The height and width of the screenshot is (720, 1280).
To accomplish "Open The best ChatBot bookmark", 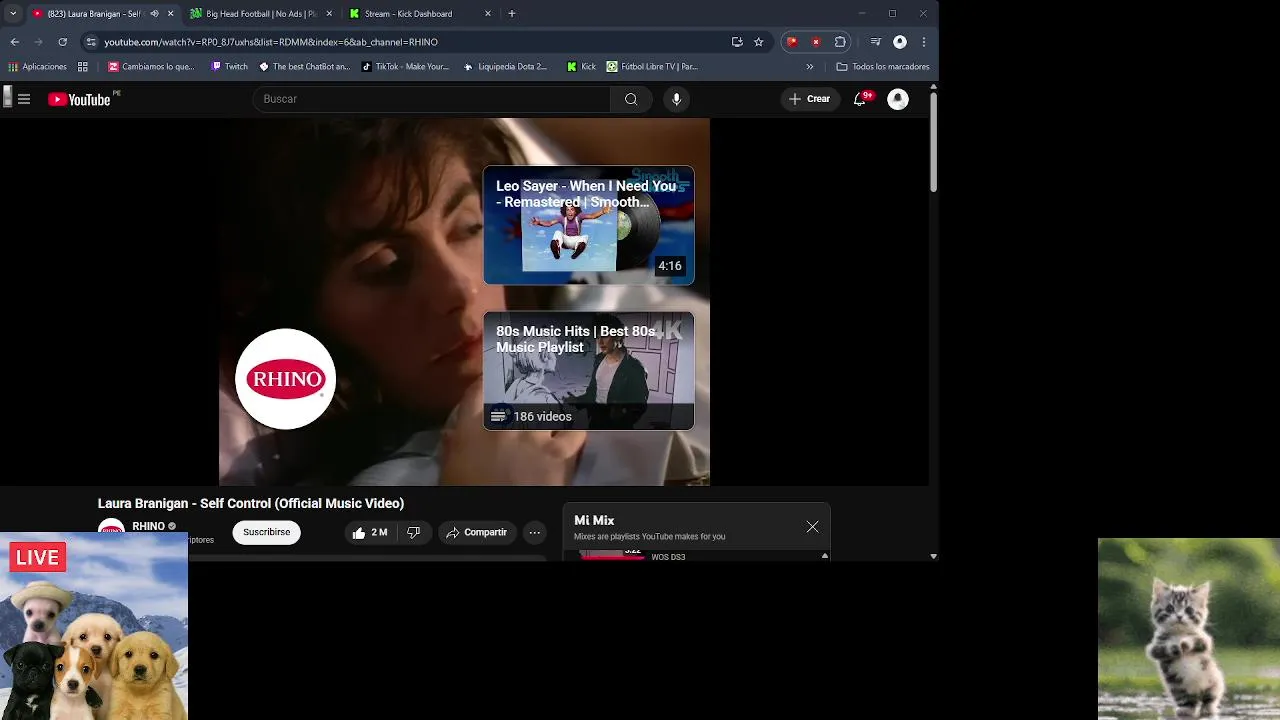I will (x=304, y=67).
